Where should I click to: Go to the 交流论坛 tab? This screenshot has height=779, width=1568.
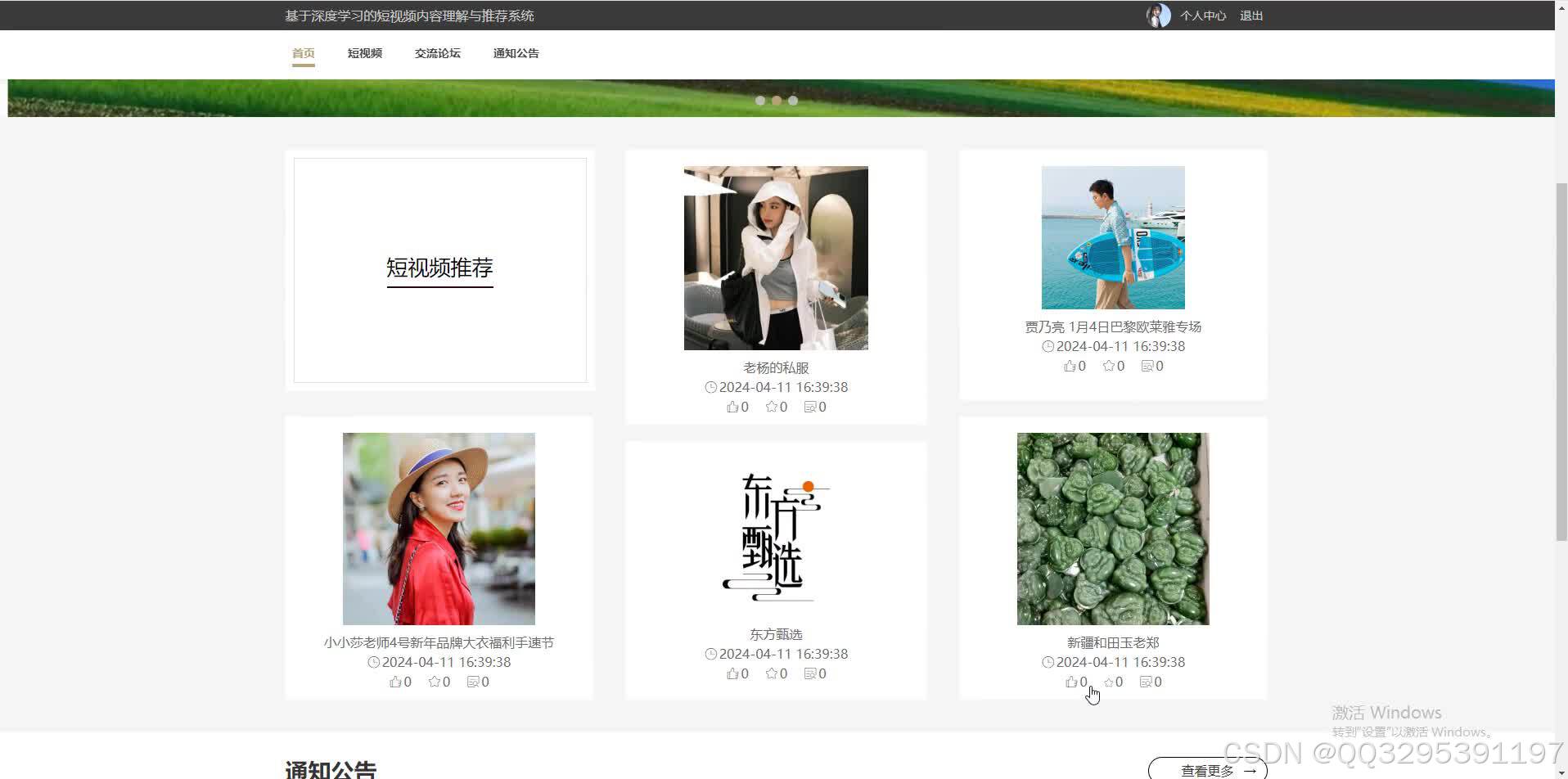click(438, 53)
